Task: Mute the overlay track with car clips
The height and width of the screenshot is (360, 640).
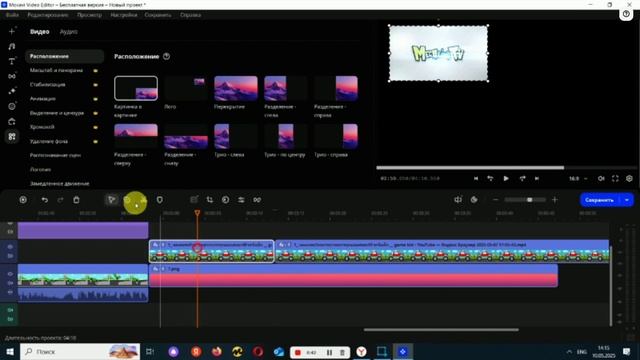Action: (x=10, y=256)
